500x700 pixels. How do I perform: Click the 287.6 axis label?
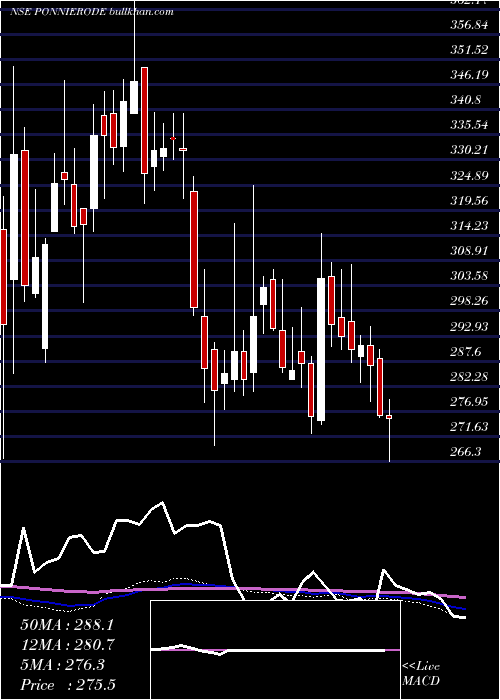[x=465, y=352]
